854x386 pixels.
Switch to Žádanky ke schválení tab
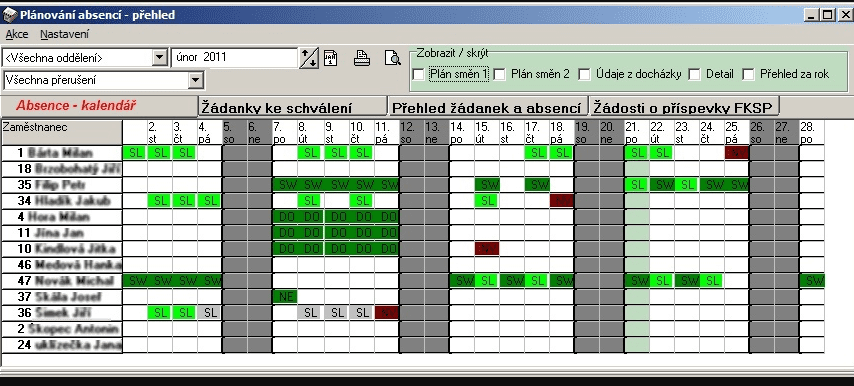(291, 107)
